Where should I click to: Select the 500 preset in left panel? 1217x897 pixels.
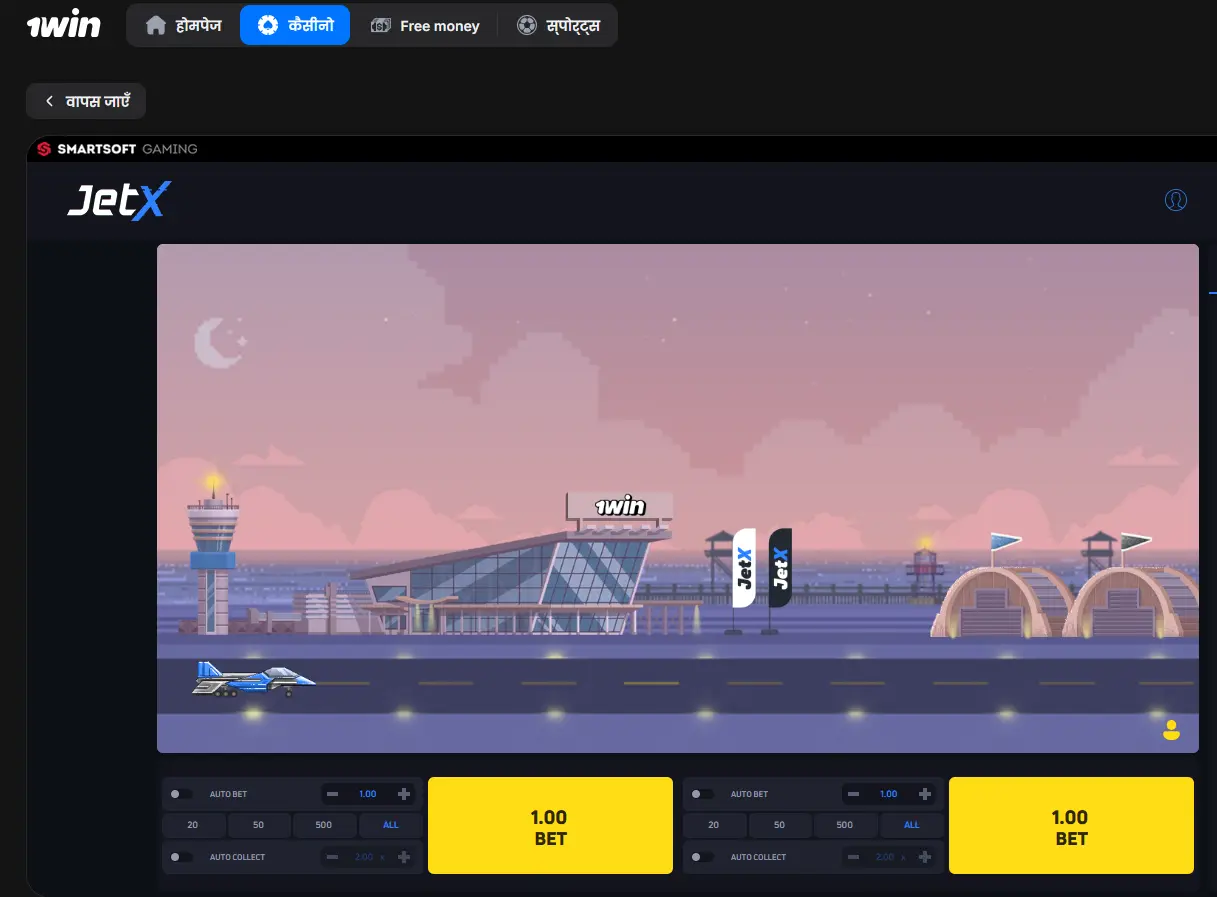click(x=323, y=825)
